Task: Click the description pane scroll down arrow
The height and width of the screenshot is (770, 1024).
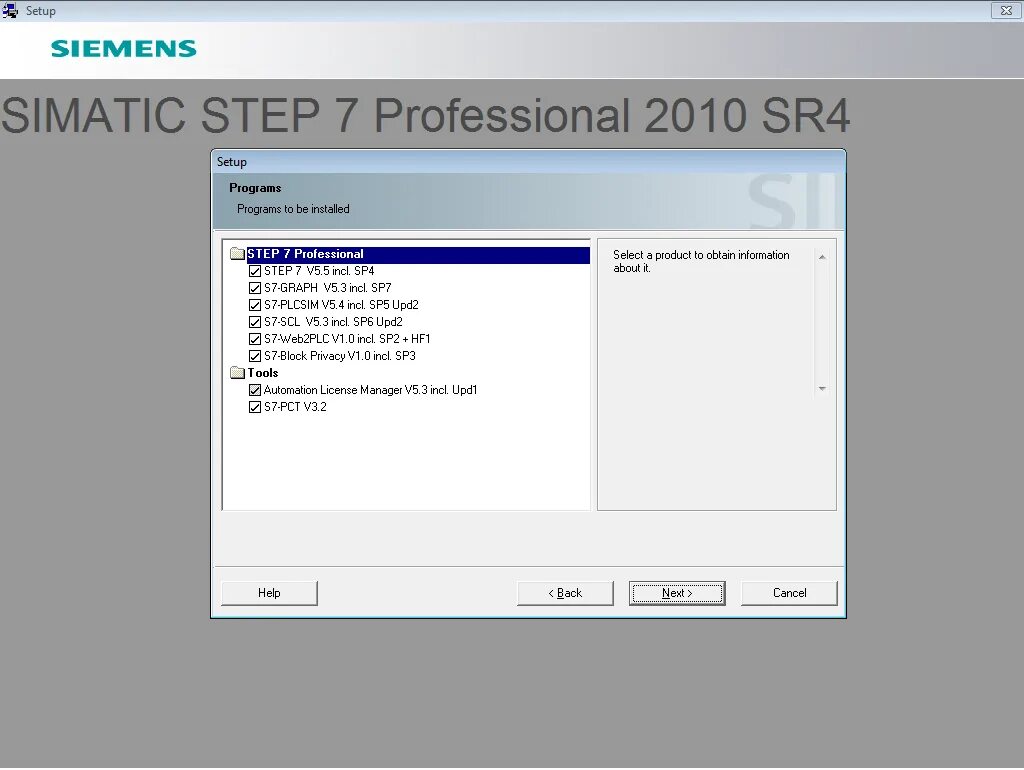Action: pos(822,389)
